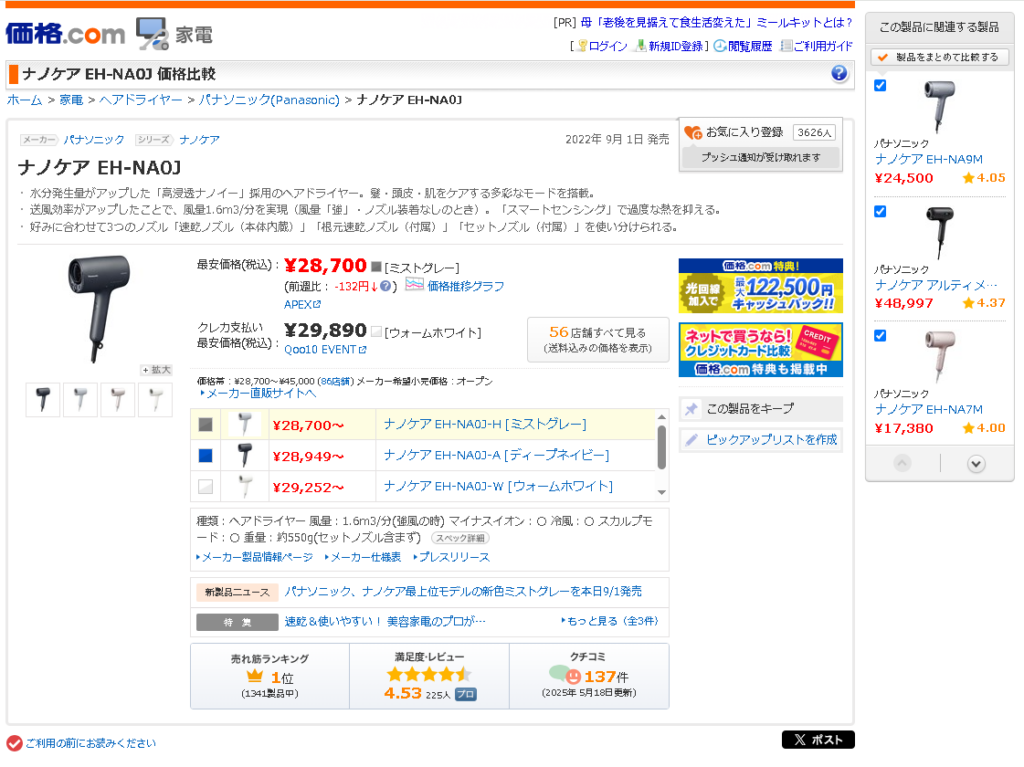Select the Deep Navy blue color swatch
Screen dimensions: 1024x767
206,455
